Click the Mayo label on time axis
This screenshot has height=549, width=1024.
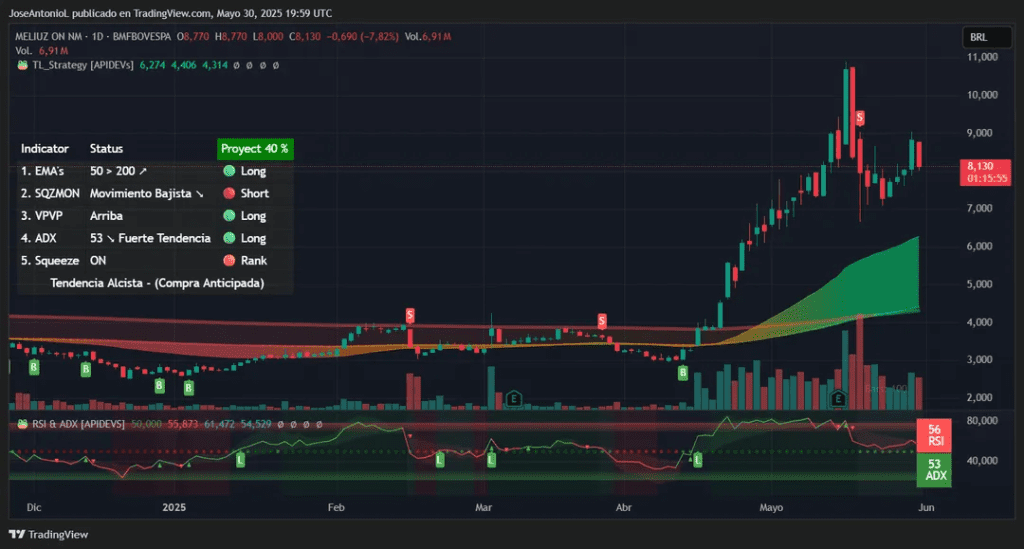[x=771, y=508]
